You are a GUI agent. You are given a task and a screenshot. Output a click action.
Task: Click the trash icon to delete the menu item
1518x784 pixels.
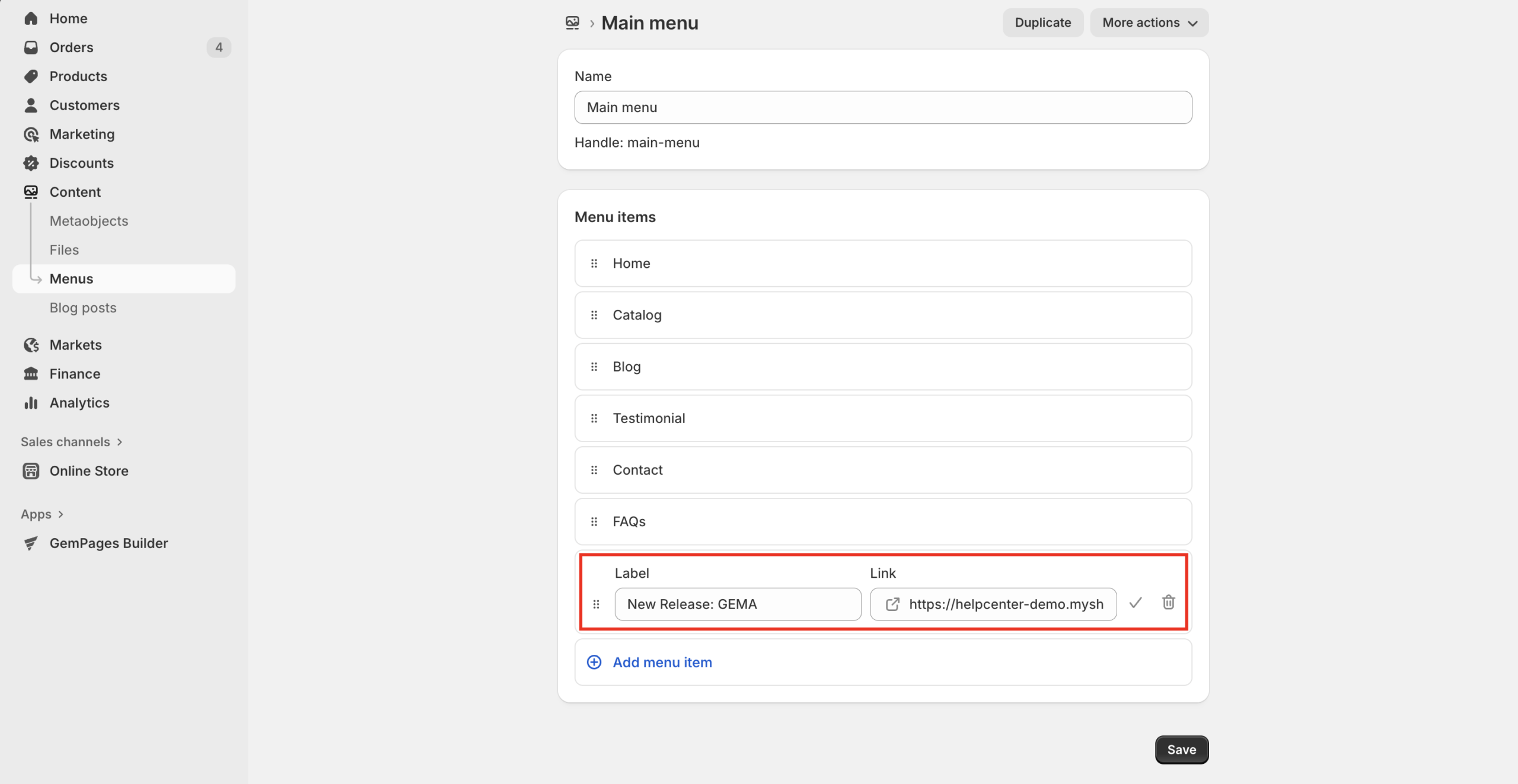pos(1168,603)
